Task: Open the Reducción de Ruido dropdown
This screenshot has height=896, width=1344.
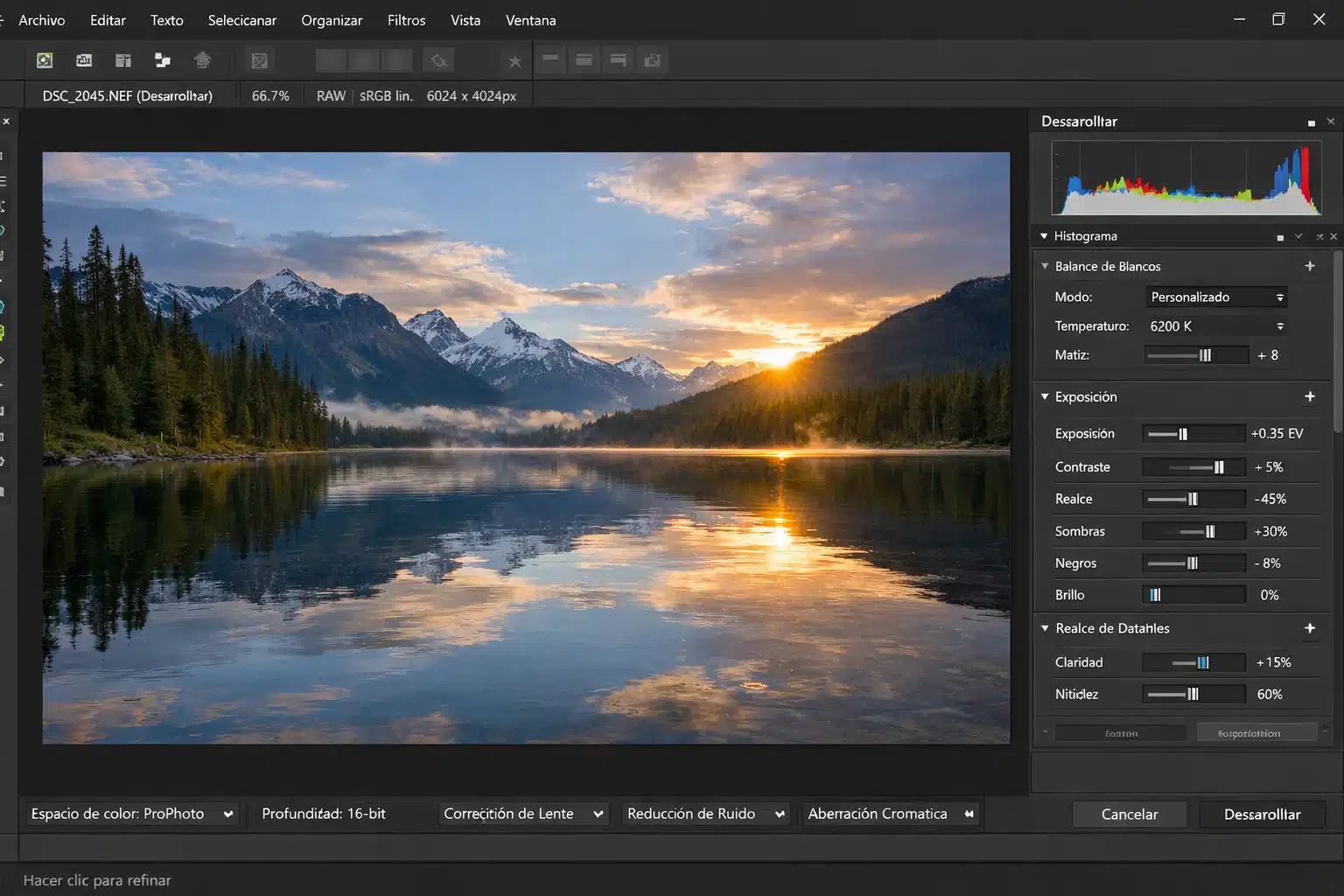Action: click(705, 814)
